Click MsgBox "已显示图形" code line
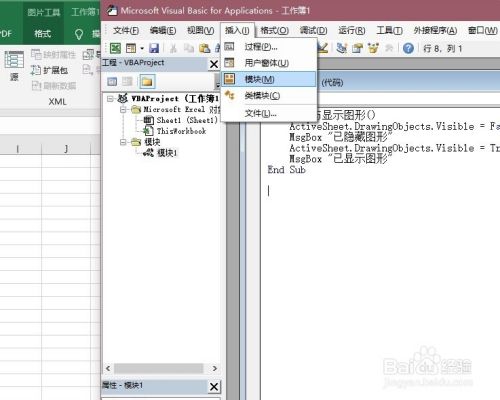The image size is (500, 400). 340,159
